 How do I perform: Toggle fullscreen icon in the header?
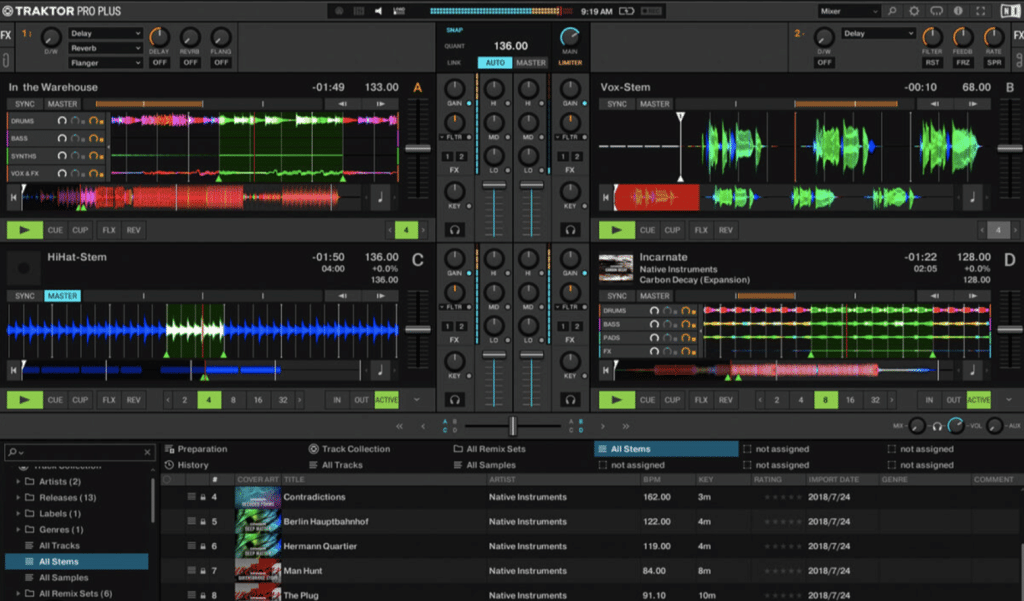(980, 11)
